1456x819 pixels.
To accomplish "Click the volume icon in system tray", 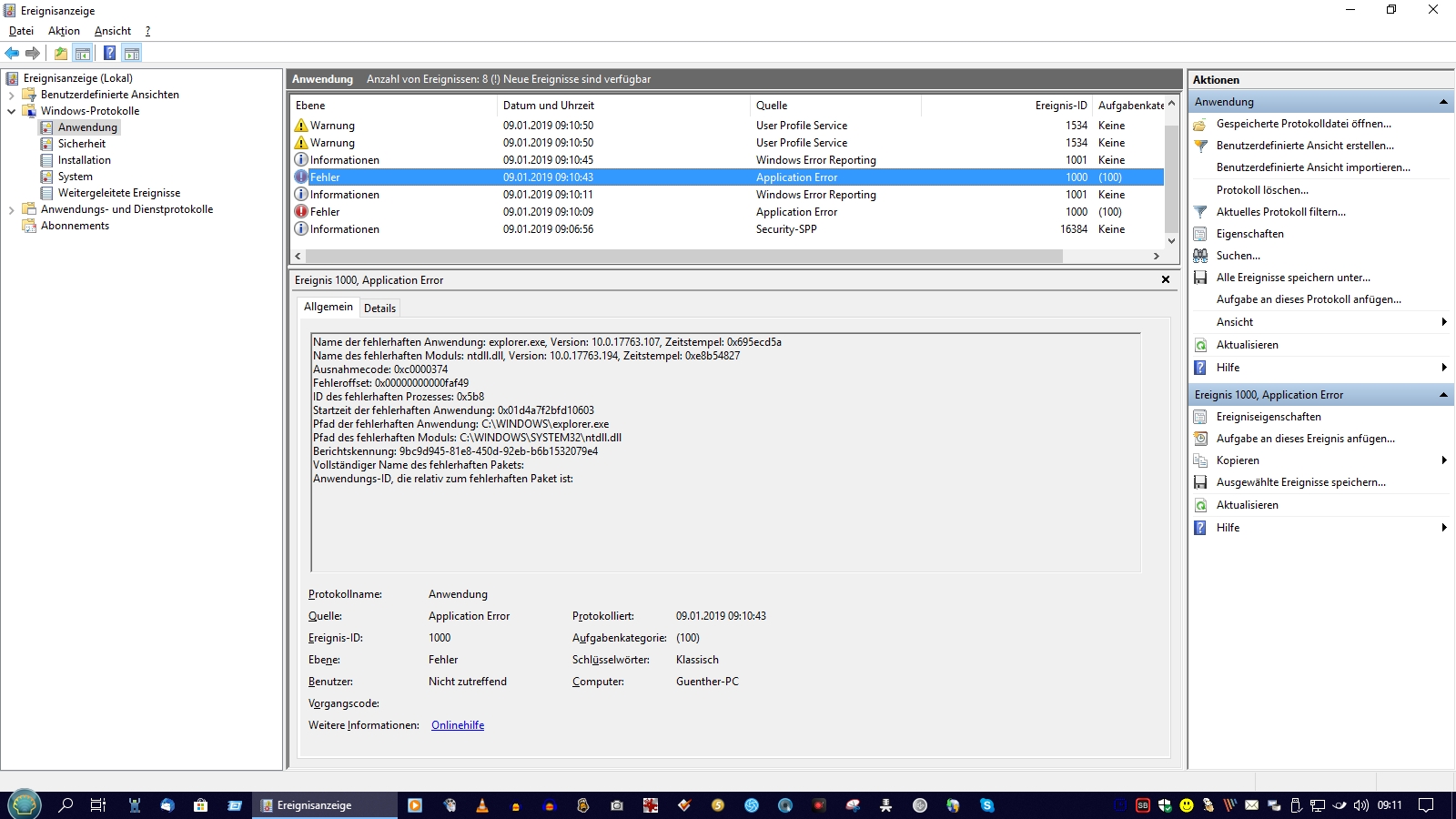I will (x=1361, y=805).
